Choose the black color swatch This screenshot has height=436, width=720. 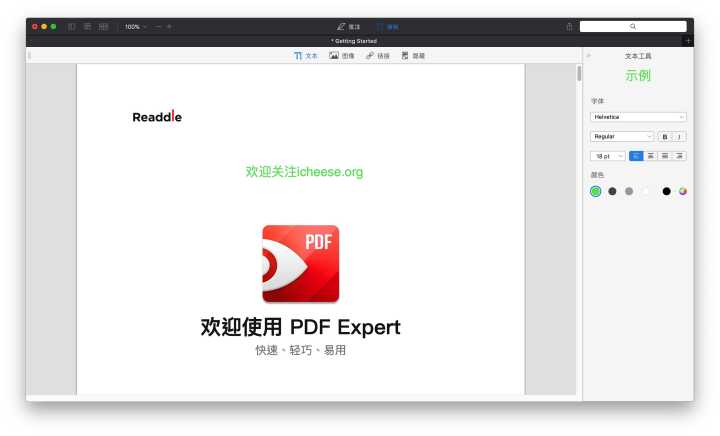click(666, 191)
